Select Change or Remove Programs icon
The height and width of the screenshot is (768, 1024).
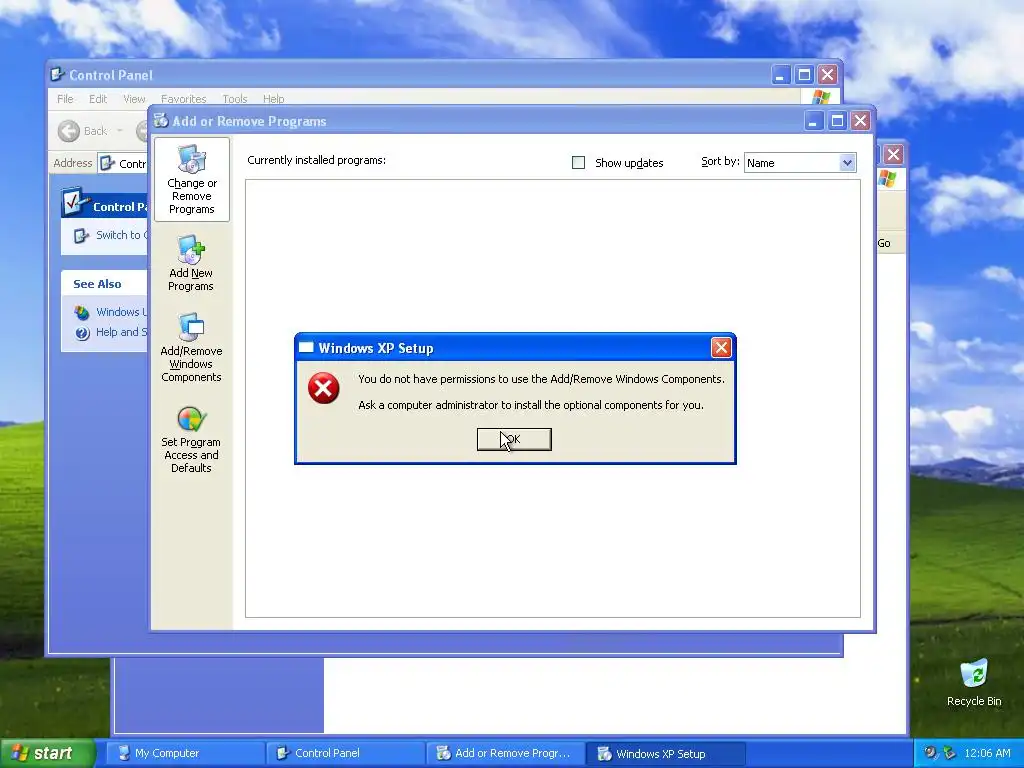point(191,180)
